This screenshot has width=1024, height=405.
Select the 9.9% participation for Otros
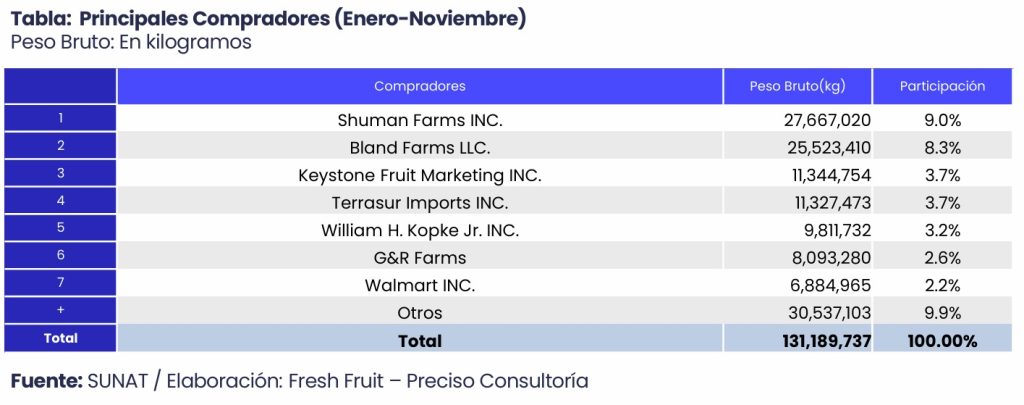tap(942, 313)
